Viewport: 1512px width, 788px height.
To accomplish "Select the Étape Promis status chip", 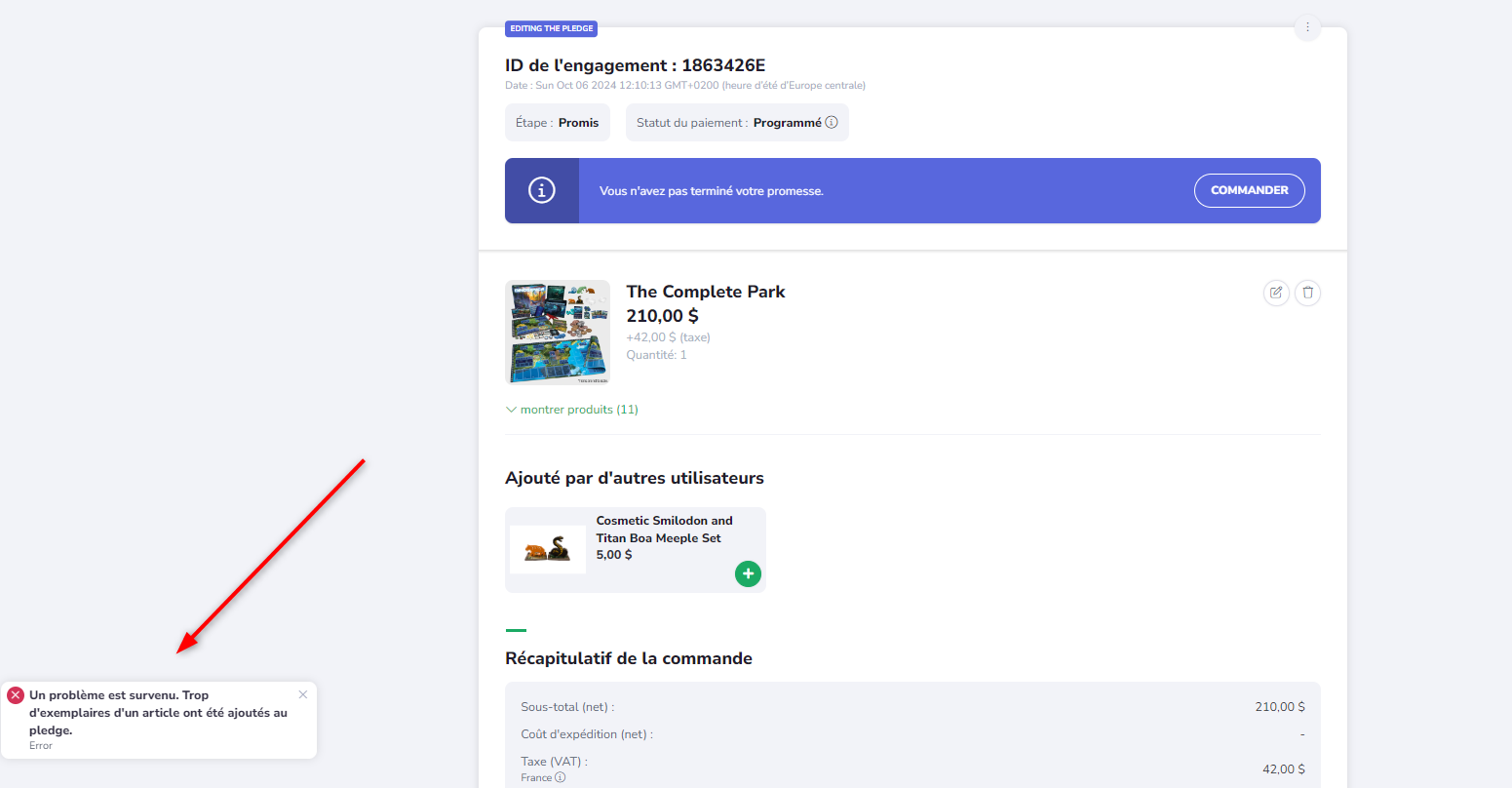I will (558, 123).
